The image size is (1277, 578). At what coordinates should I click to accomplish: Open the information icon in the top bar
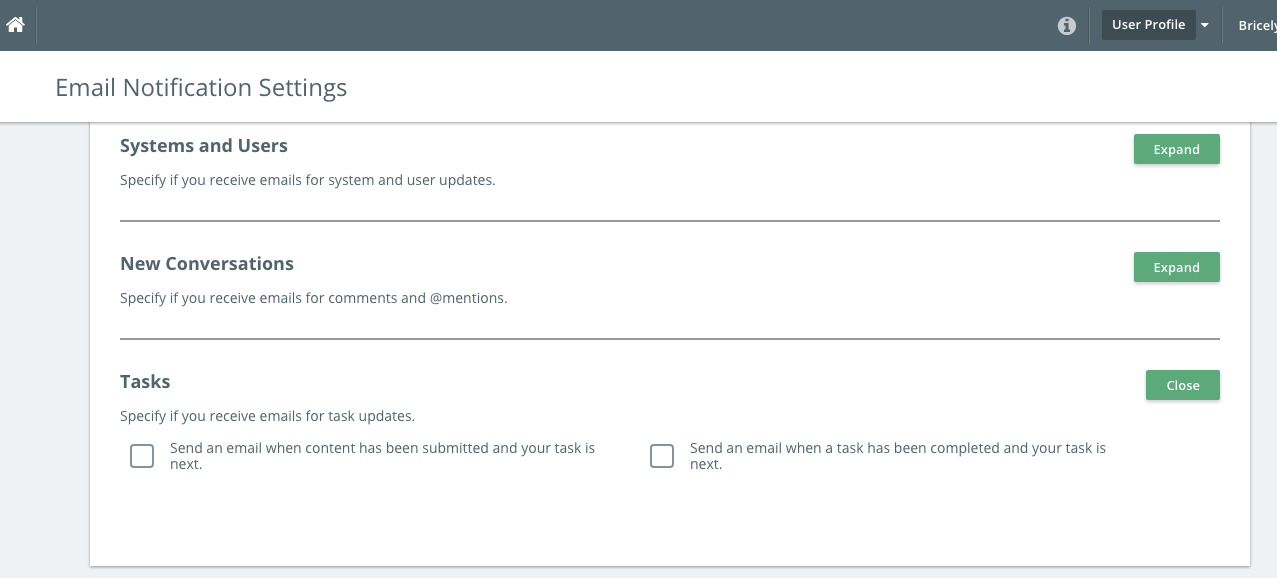tap(1067, 26)
